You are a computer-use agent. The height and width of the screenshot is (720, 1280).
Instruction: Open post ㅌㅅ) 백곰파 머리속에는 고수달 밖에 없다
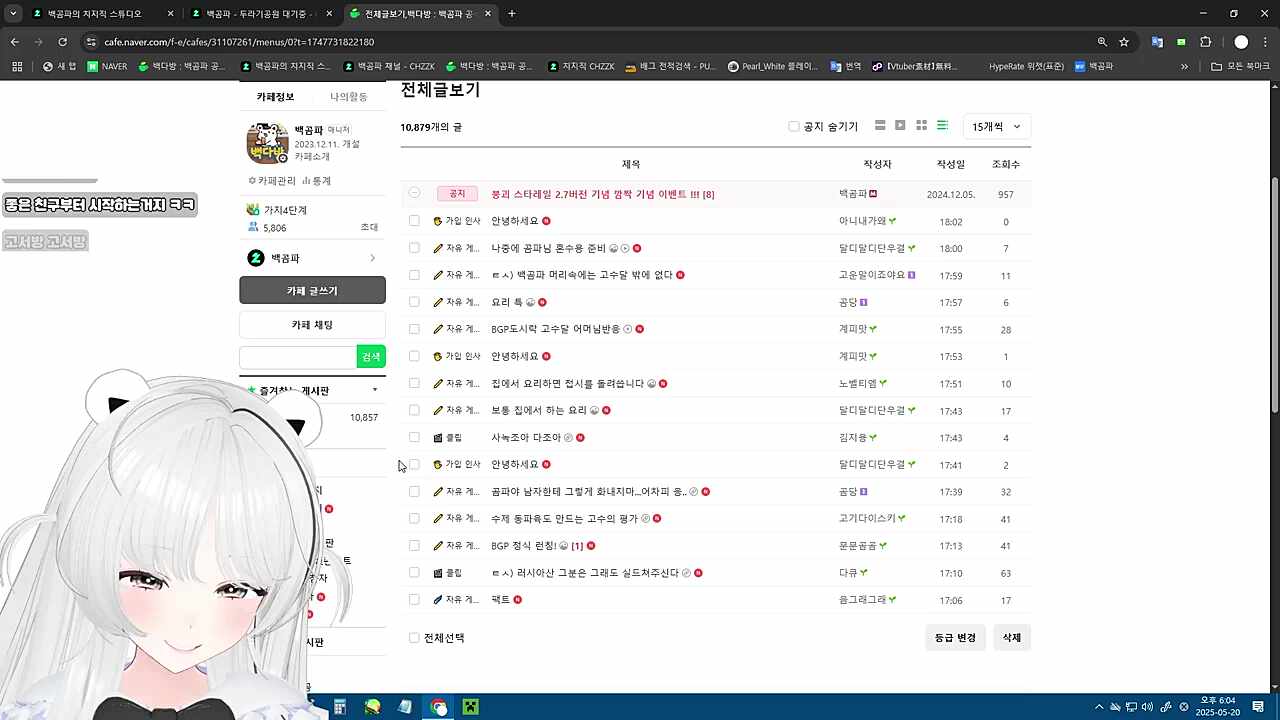(x=582, y=275)
